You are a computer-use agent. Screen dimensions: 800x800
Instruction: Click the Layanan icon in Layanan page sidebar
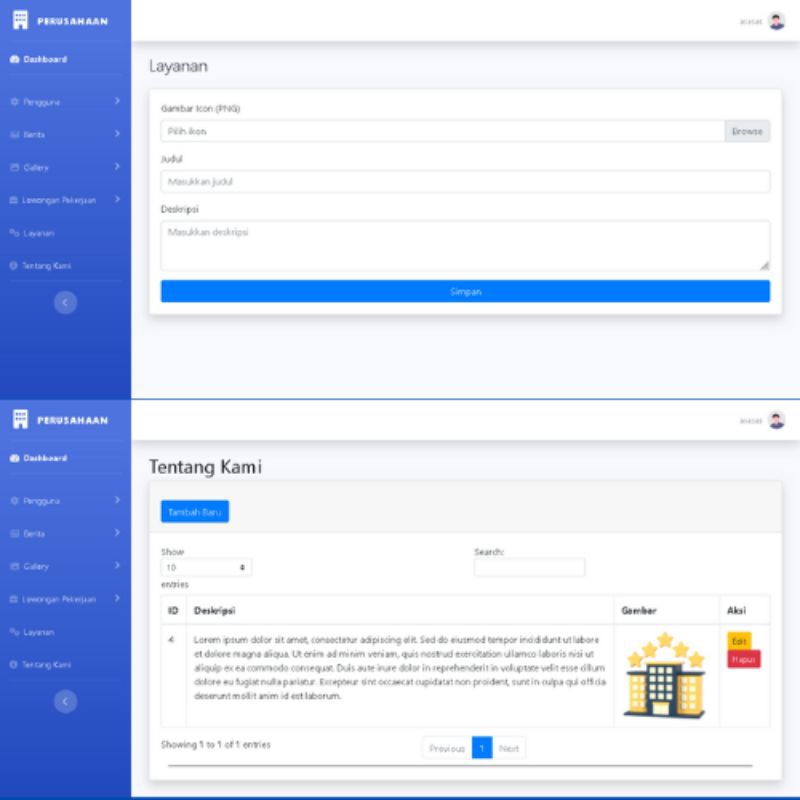[x=14, y=233]
